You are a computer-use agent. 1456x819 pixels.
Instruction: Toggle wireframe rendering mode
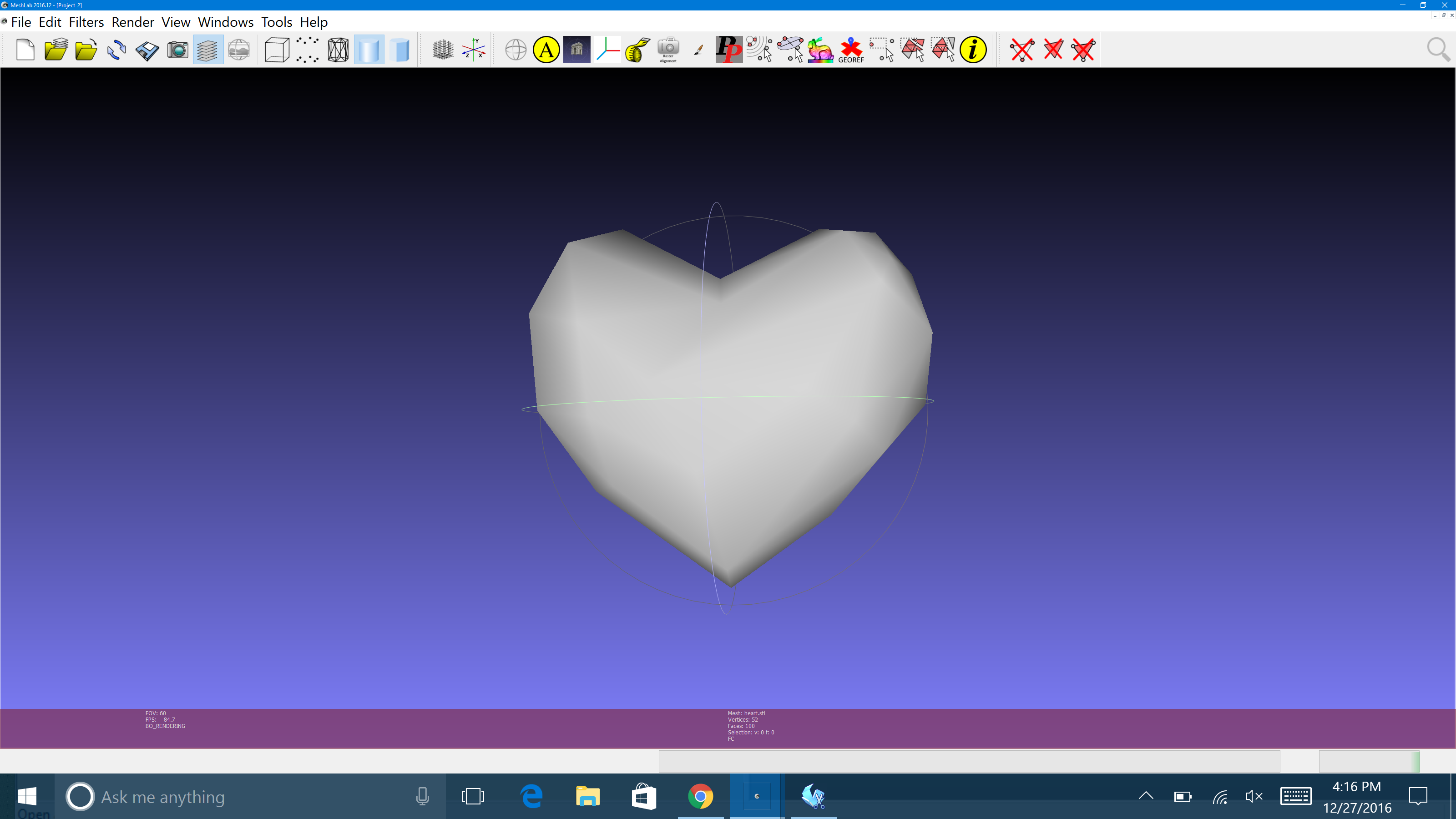coord(338,50)
